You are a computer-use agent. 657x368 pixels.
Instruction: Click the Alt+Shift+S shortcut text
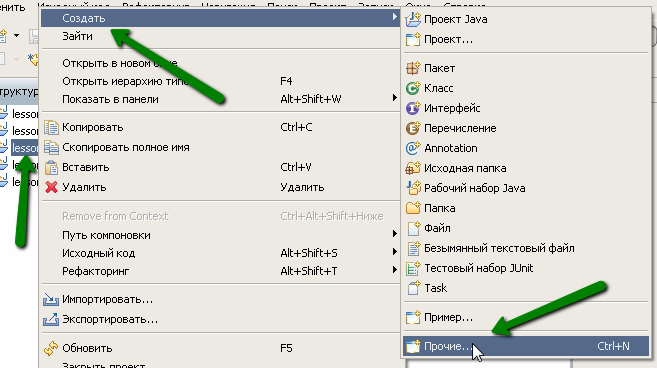(309, 253)
